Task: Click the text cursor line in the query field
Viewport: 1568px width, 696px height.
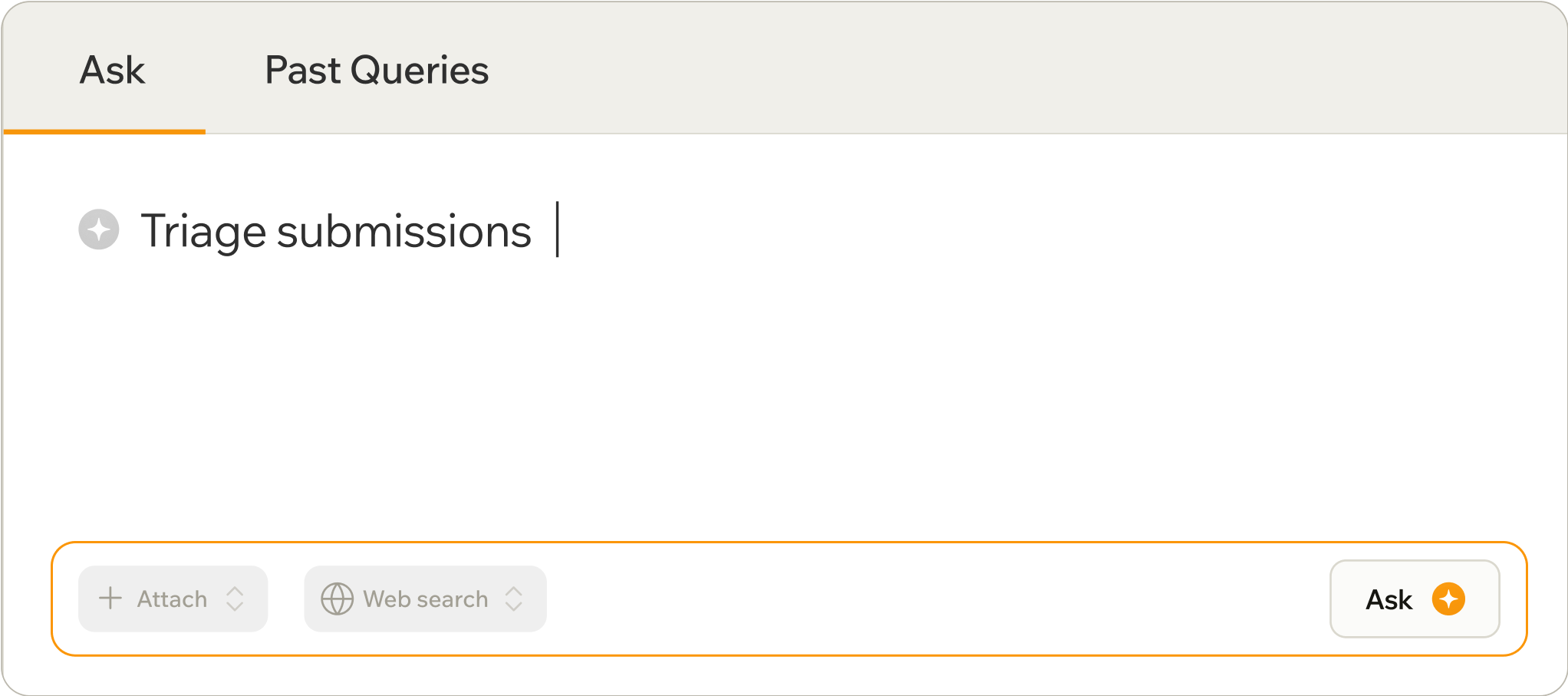Action: pyautogui.click(x=558, y=229)
